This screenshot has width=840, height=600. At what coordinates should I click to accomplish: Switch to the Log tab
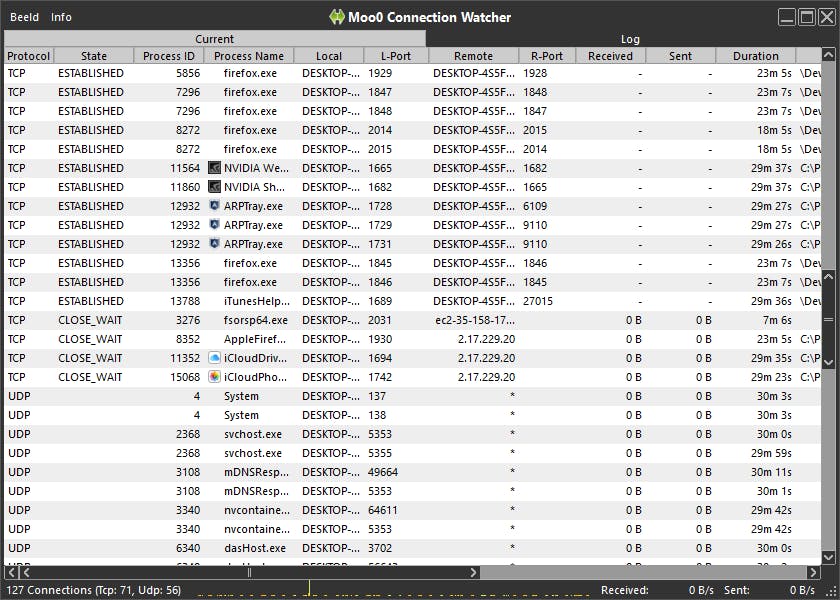630,39
